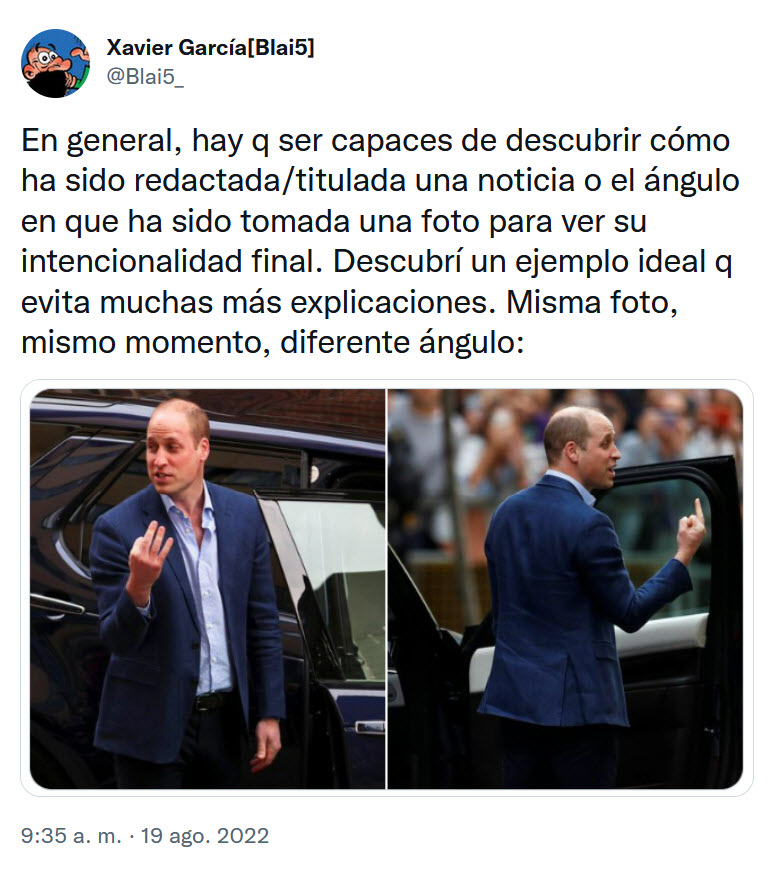Click the words 'Misma foto' in tweet

click(591, 302)
